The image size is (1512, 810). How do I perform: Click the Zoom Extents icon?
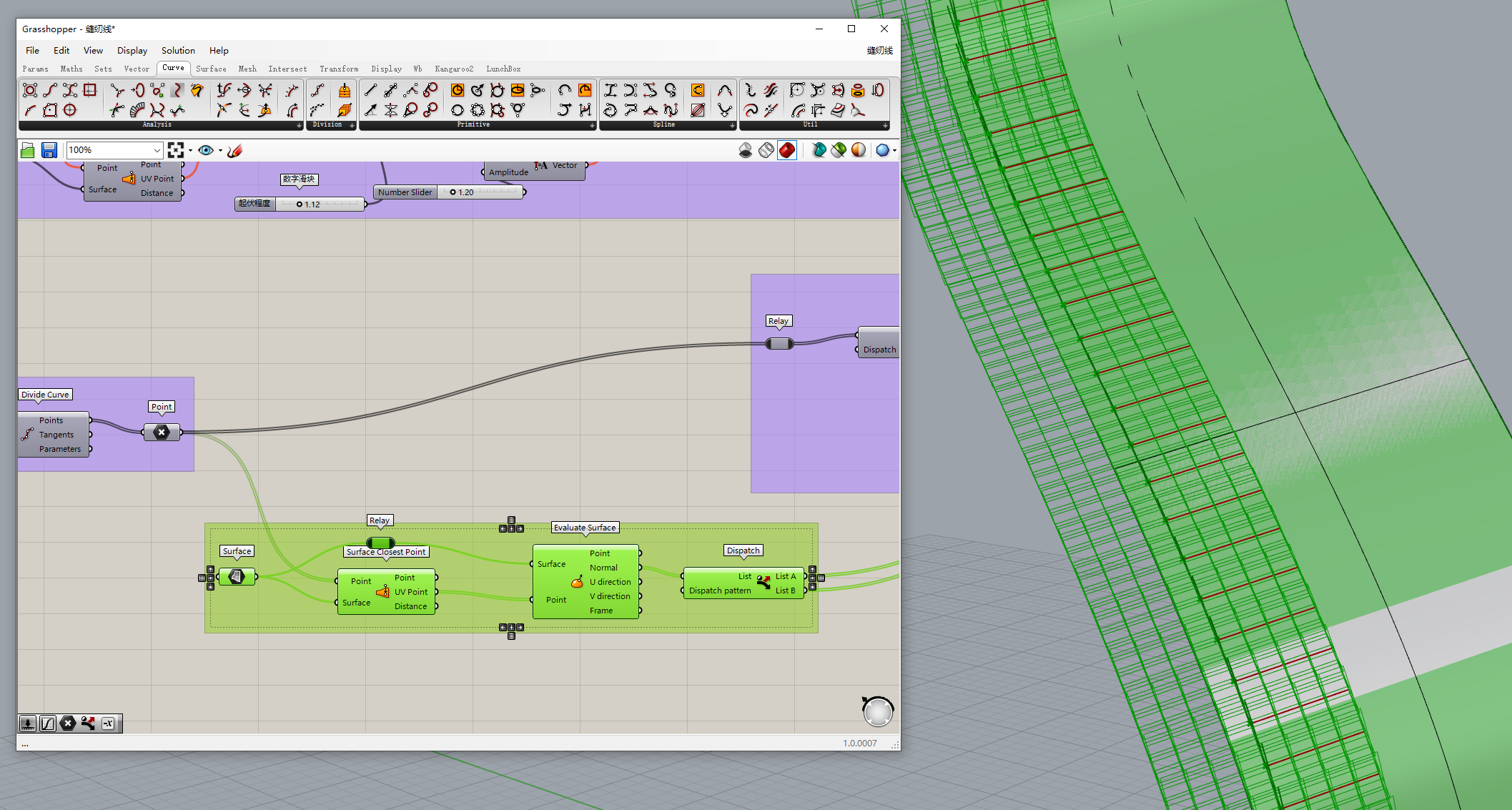coord(175,150)
